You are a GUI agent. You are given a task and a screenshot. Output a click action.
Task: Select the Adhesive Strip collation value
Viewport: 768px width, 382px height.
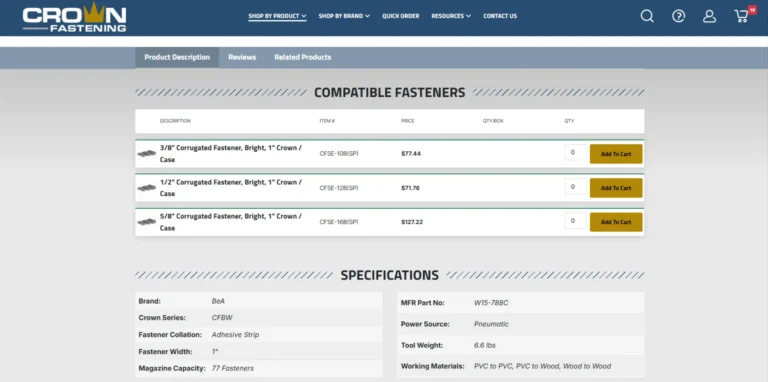point(235,335)
